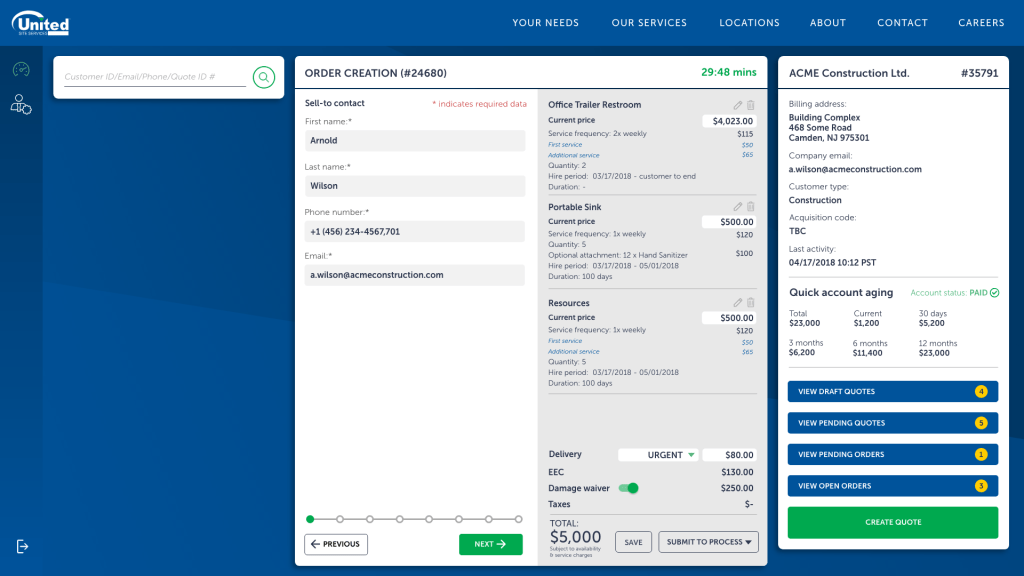Screen dimensions: 1024x576
Task: Edit the Office Trailer Restroom item
Action: (x=738, y=105)
